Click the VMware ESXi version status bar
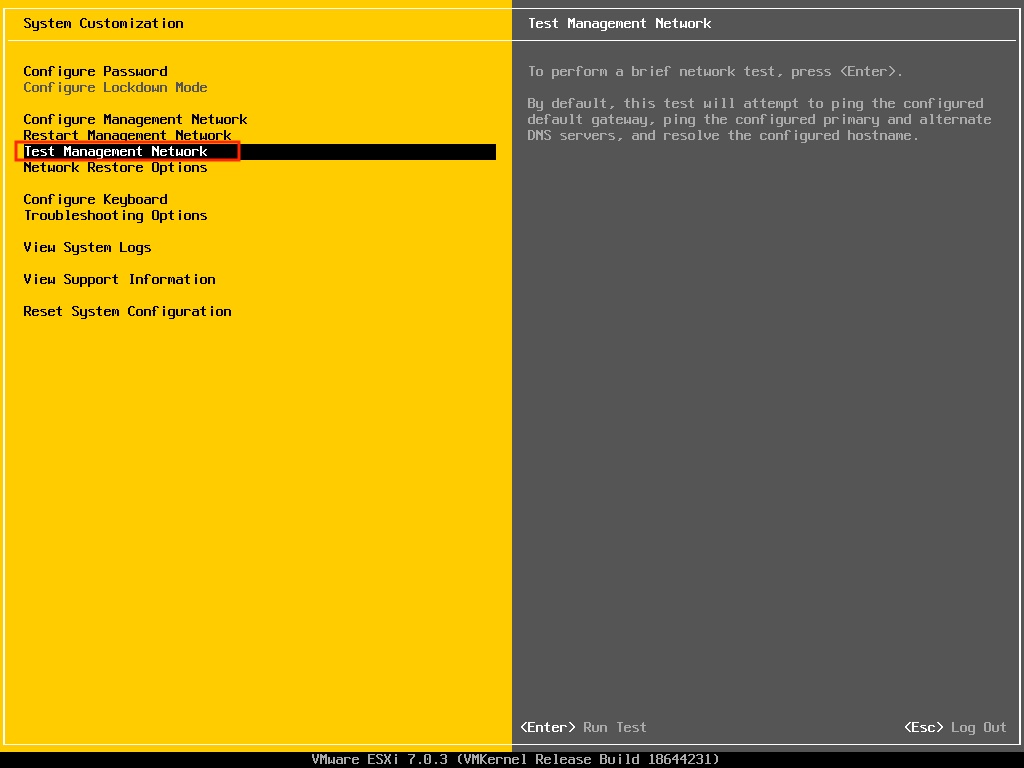 pyautogui.click(x=512, y=759)
